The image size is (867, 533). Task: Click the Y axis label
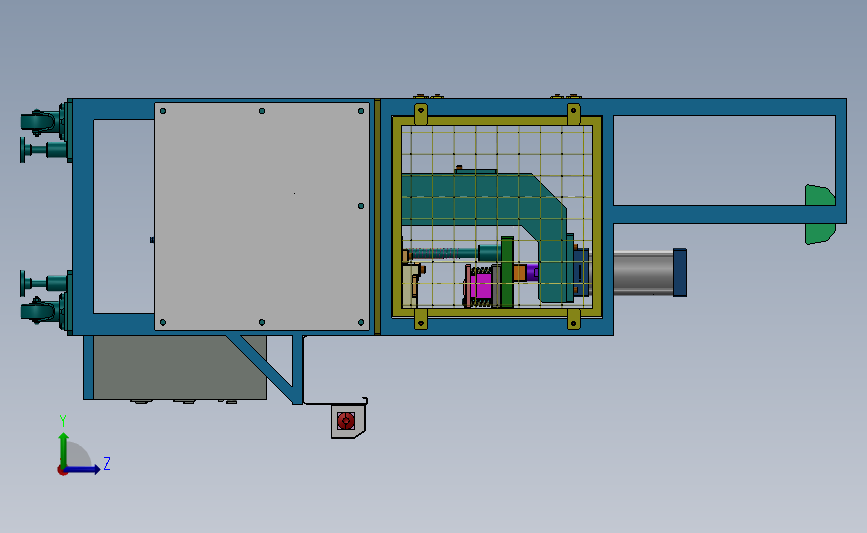click(x=63, y=421)
